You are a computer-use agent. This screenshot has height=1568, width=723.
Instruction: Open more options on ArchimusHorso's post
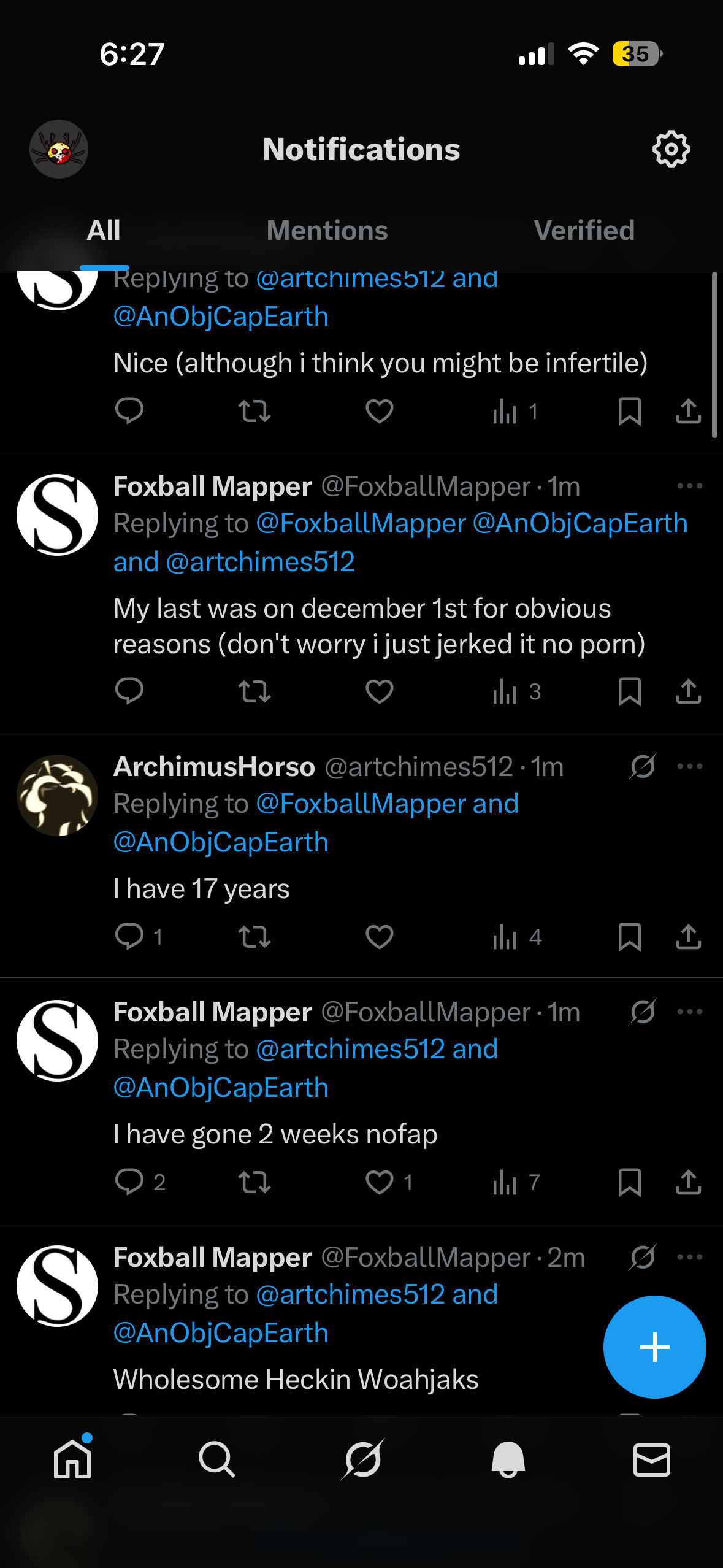pyautogui.click(x=689, y=766)
